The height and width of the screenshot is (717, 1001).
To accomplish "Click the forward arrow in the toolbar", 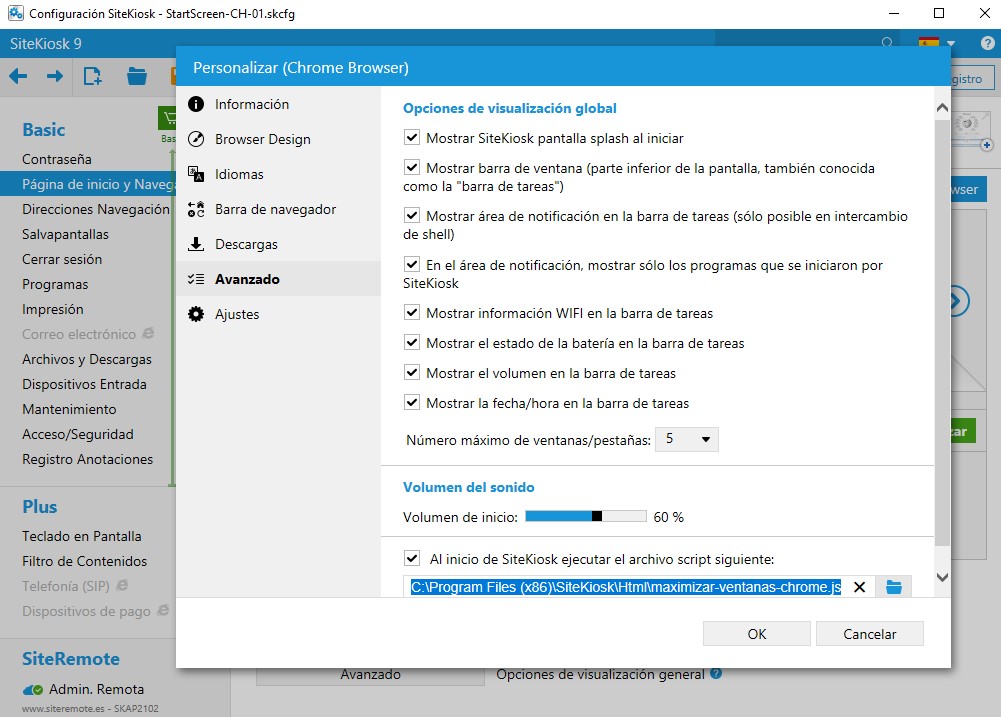I will coord(55,76).
